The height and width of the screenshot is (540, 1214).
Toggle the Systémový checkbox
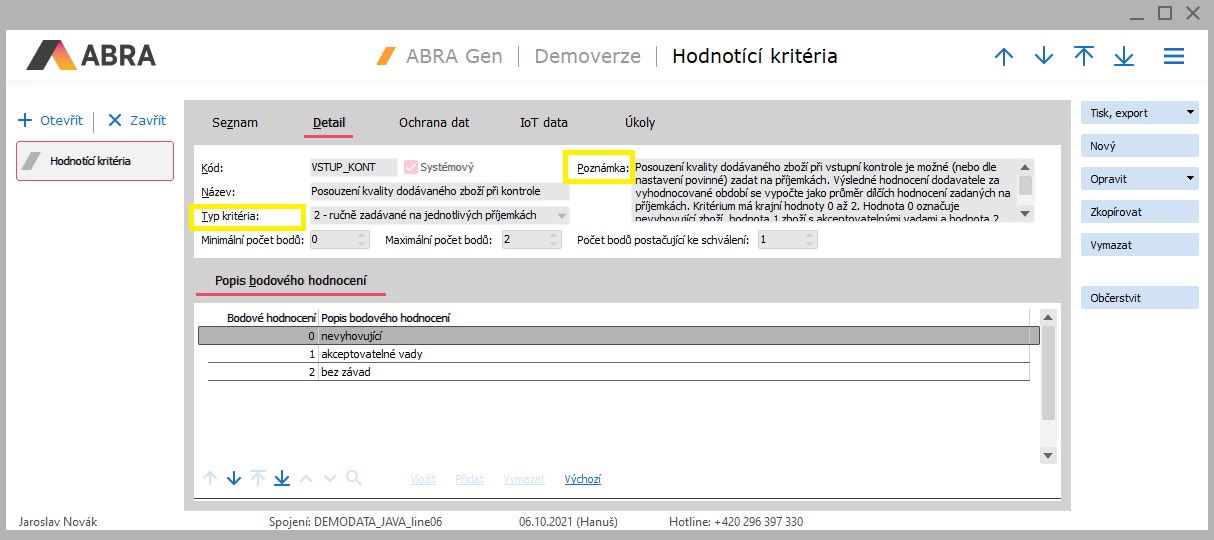point(410,168)
